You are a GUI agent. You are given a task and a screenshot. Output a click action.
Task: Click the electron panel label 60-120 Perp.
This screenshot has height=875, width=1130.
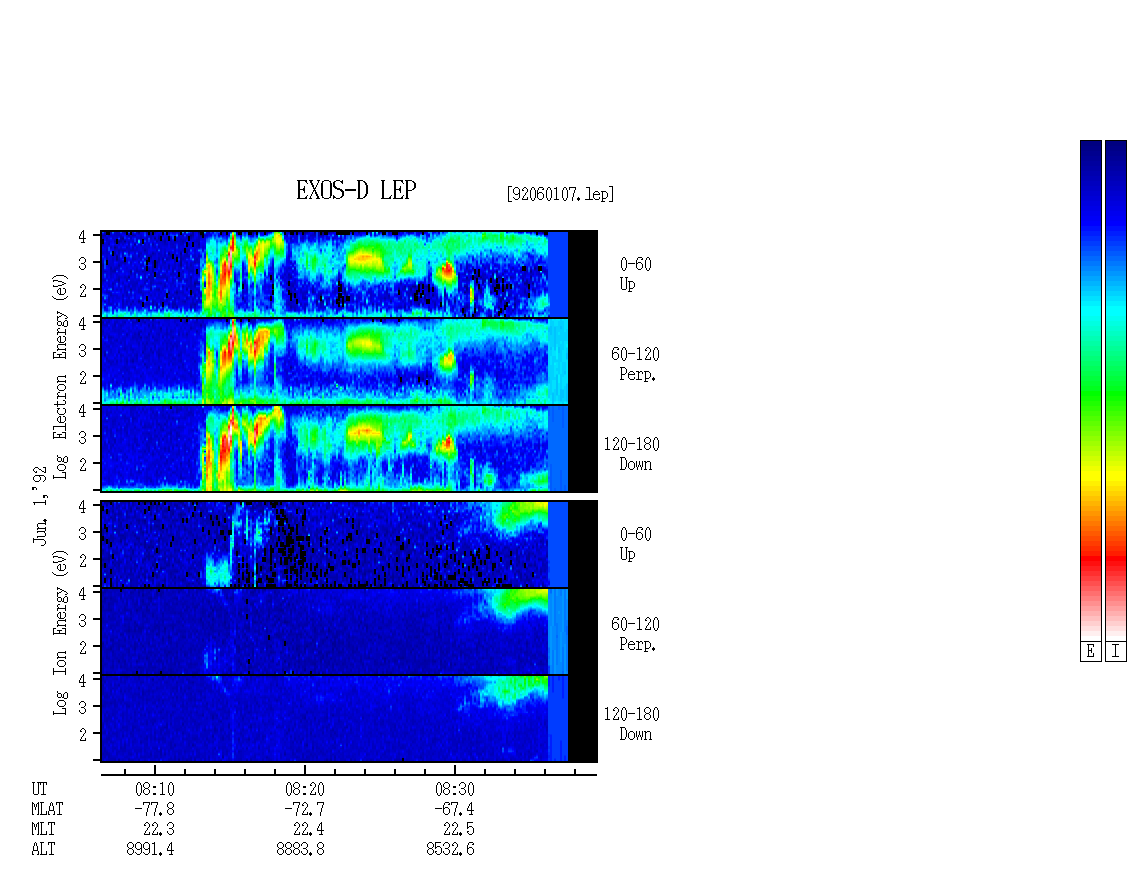tap(635, 365)
